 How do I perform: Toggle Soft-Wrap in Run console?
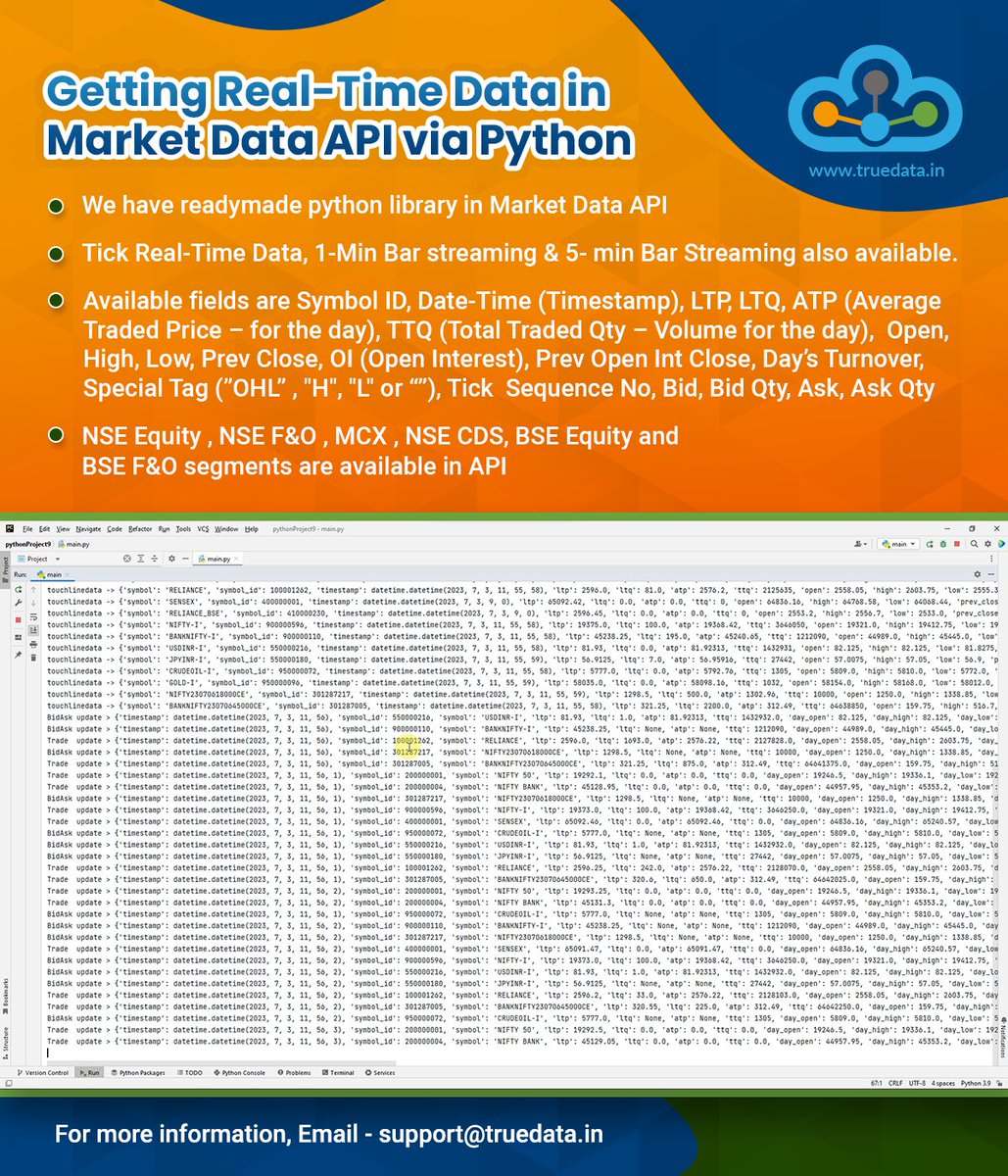33,616
